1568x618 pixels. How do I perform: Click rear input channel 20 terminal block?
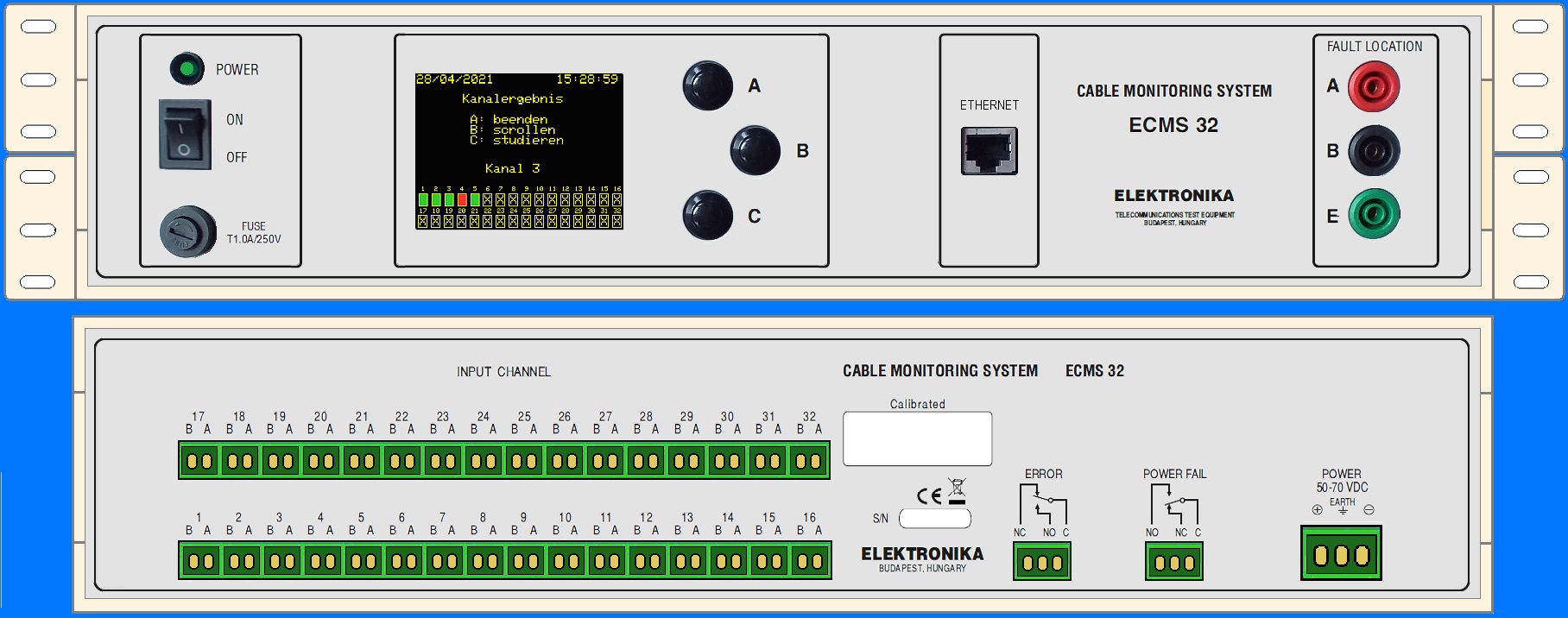321,461
